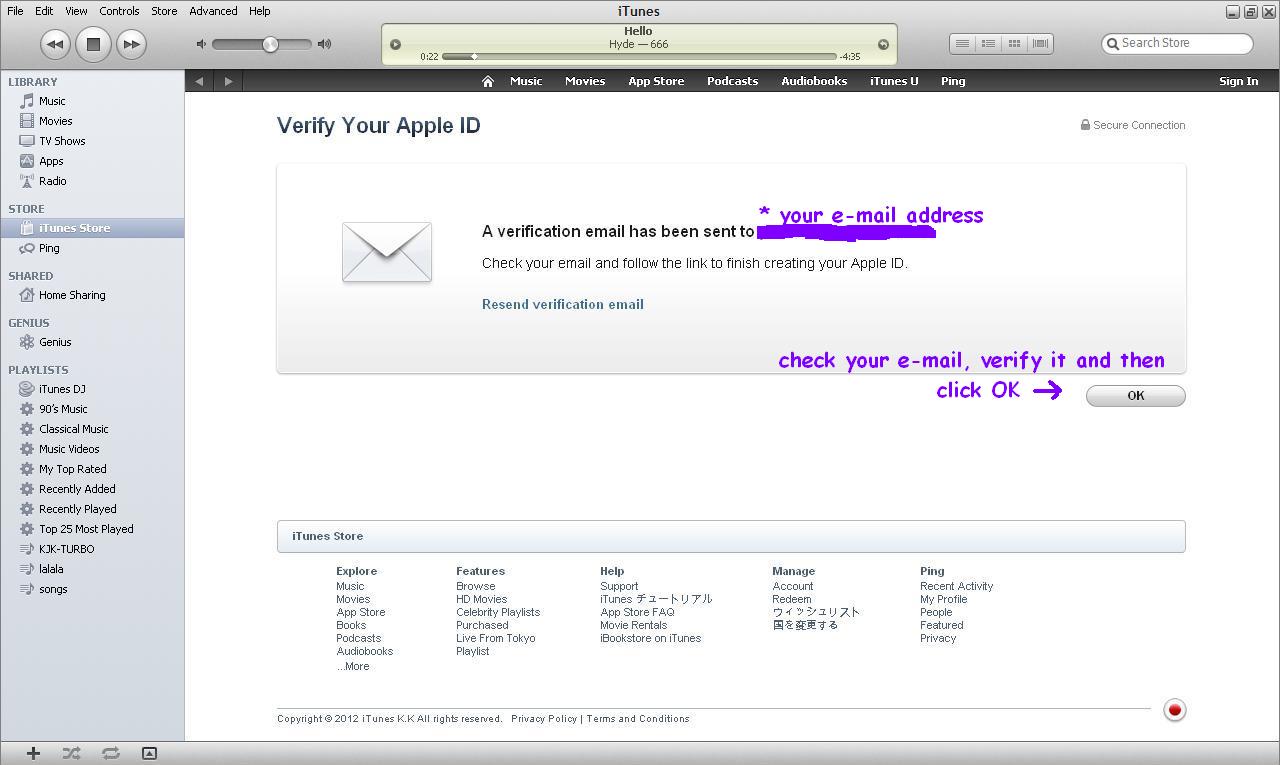The height and width of the screenshot is (765, 1282).
Task: Open the Controls menu
Action: click(x=119, y=11)
